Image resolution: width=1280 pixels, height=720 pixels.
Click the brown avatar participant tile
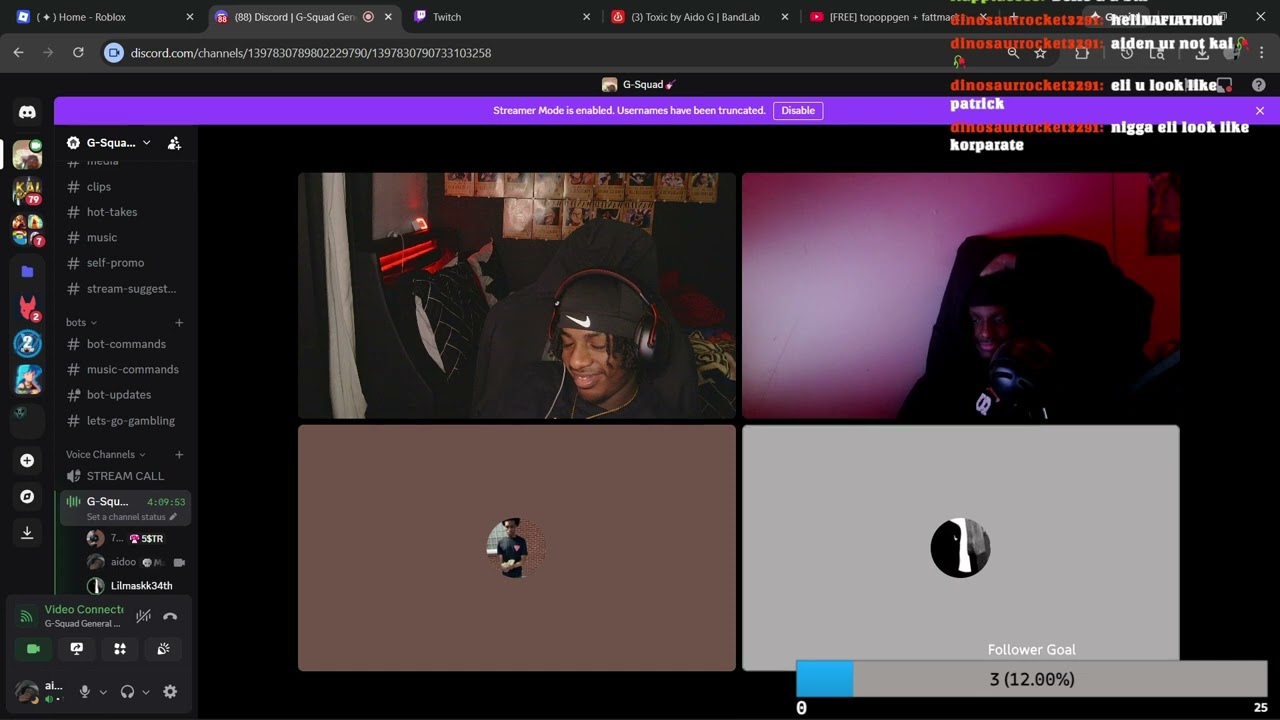[x=517, y=548]
